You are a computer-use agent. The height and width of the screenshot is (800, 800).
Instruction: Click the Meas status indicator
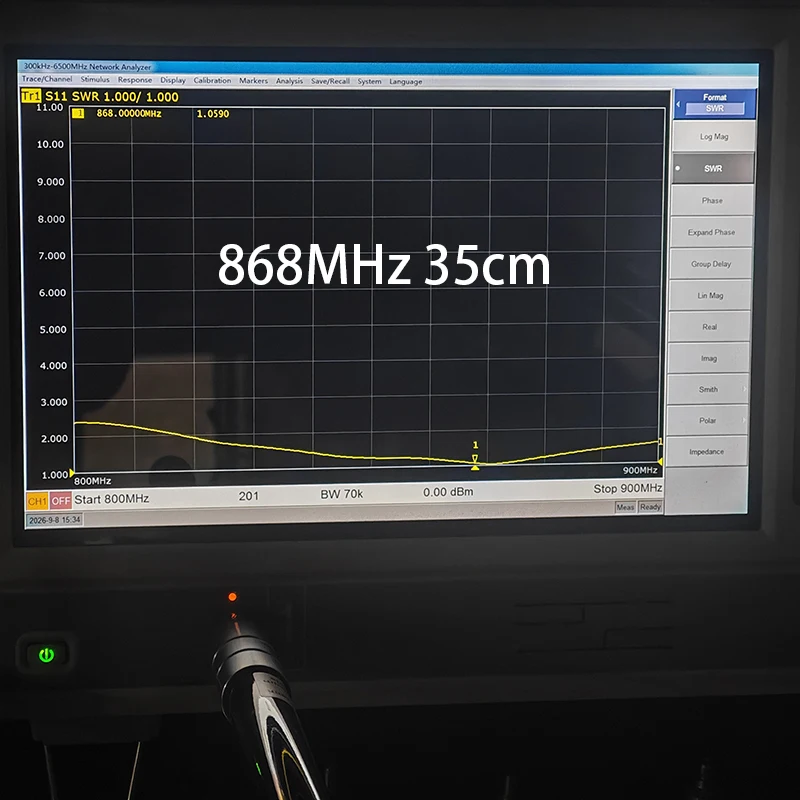pos(625,507)
